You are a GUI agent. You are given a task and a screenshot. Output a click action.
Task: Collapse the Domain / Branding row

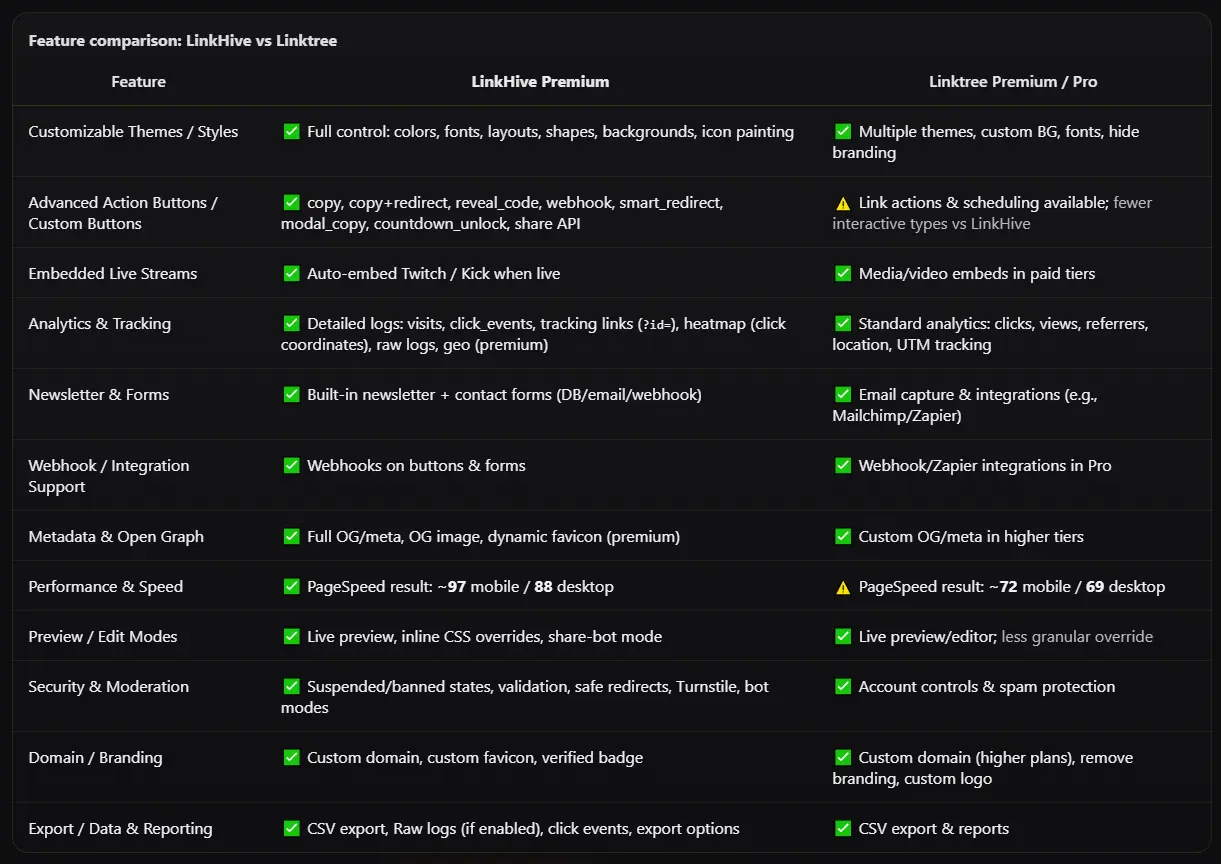pyautogui.click(x=95, y=757)
